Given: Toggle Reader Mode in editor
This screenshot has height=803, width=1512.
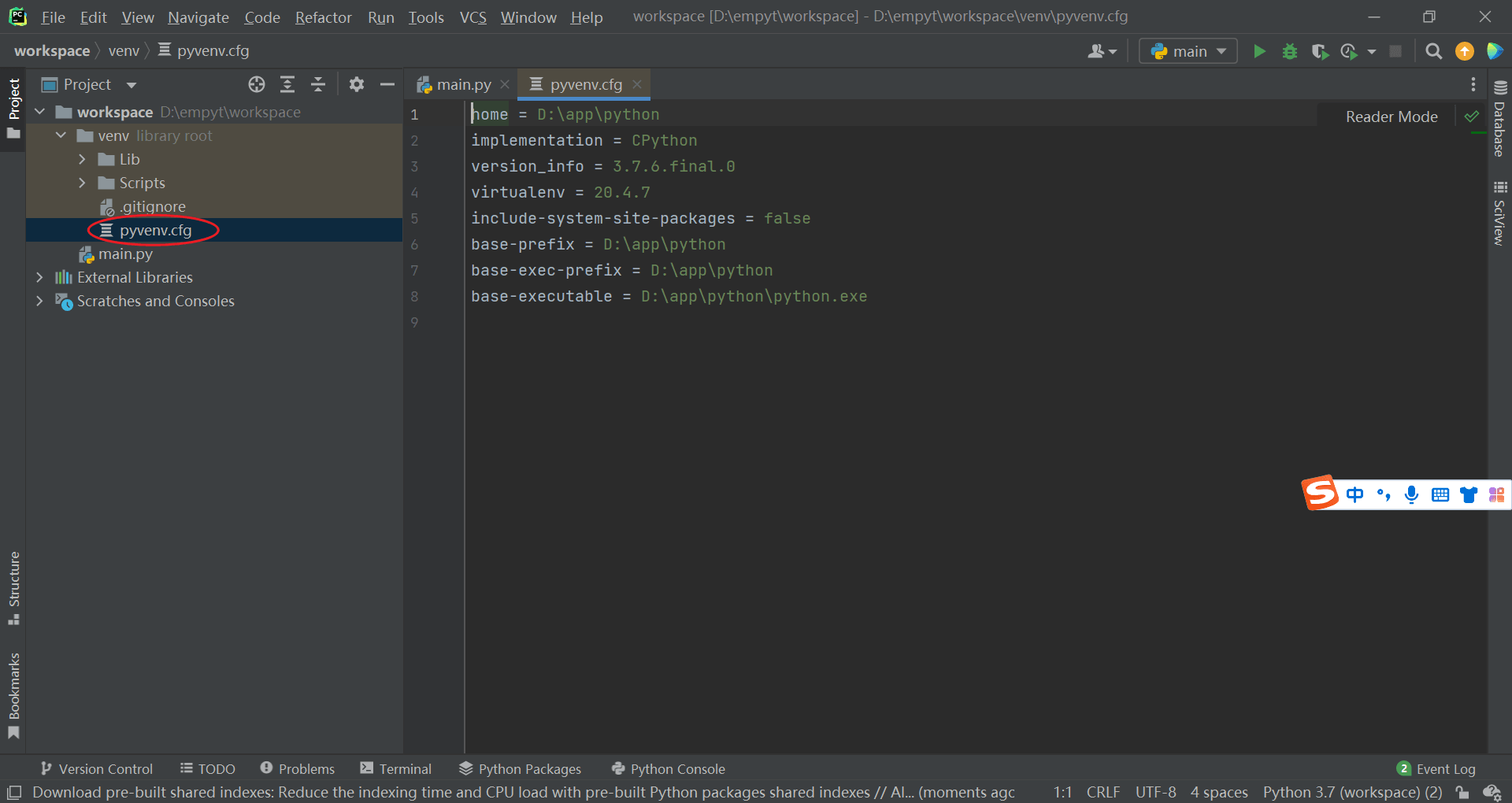Looking at the screenshot, I should click(1392, 117).
